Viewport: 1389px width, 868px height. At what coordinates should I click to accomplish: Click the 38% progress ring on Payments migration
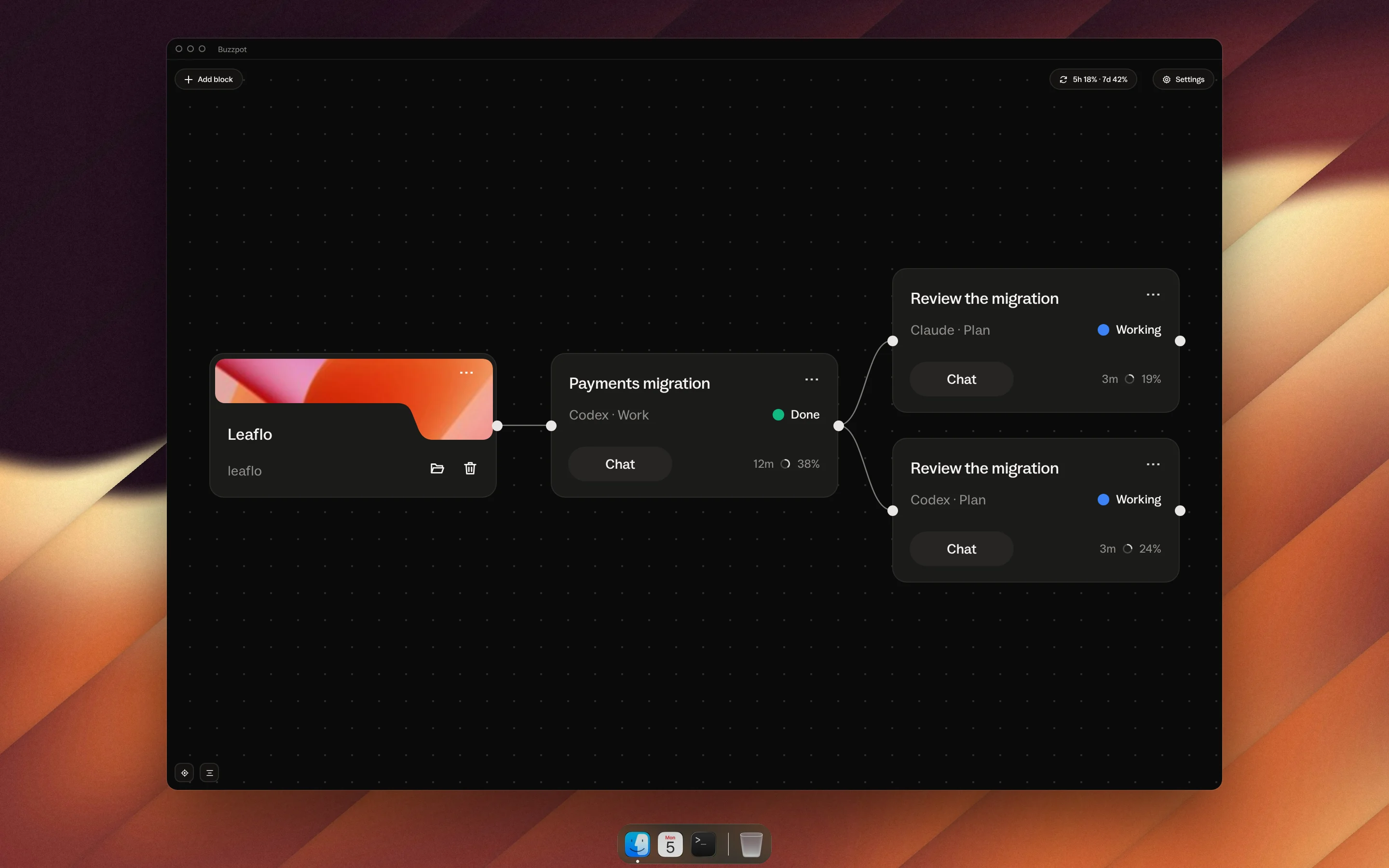coord(785,464)
